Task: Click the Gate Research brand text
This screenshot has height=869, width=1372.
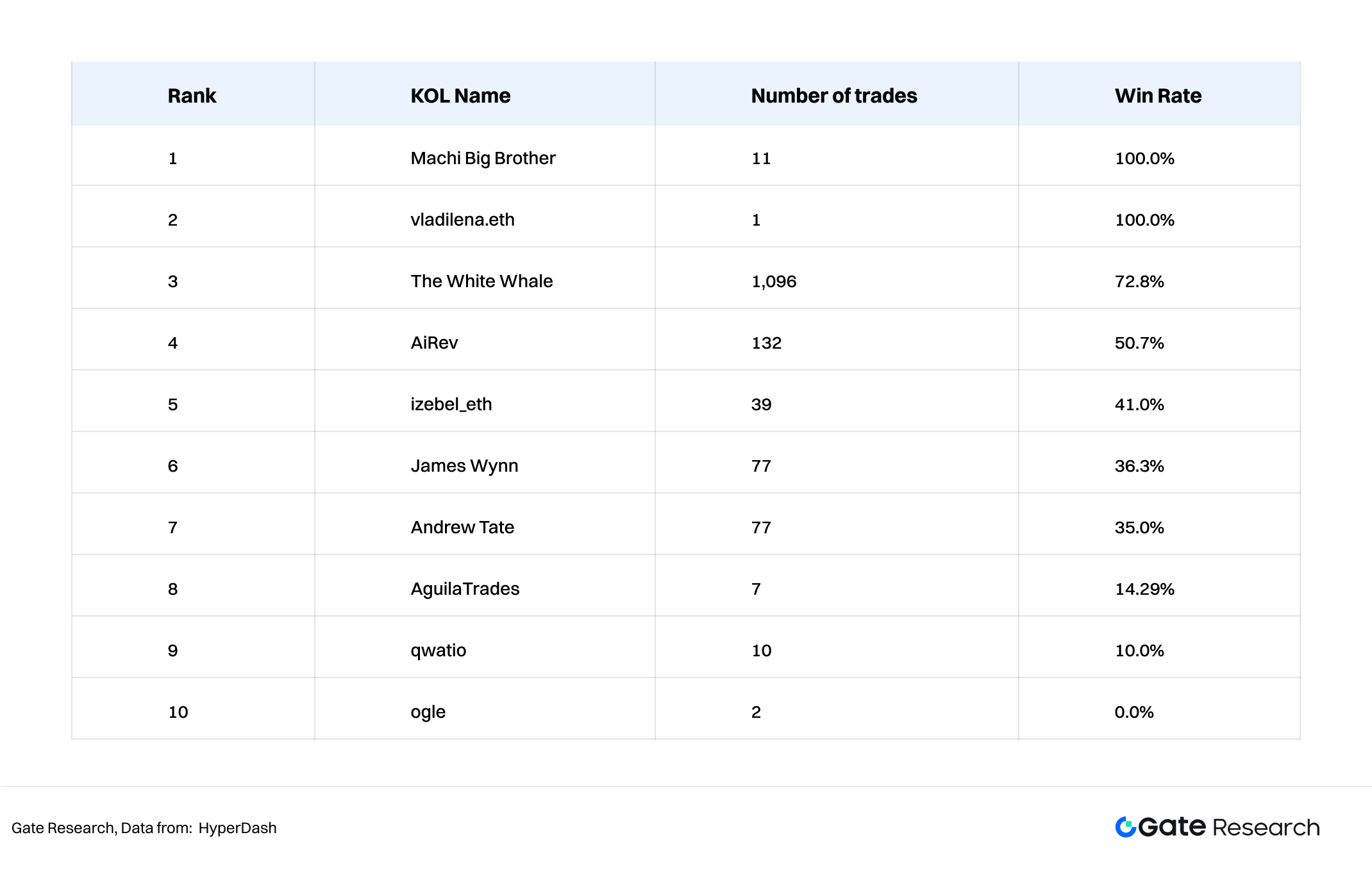Action: [1229, 827]
